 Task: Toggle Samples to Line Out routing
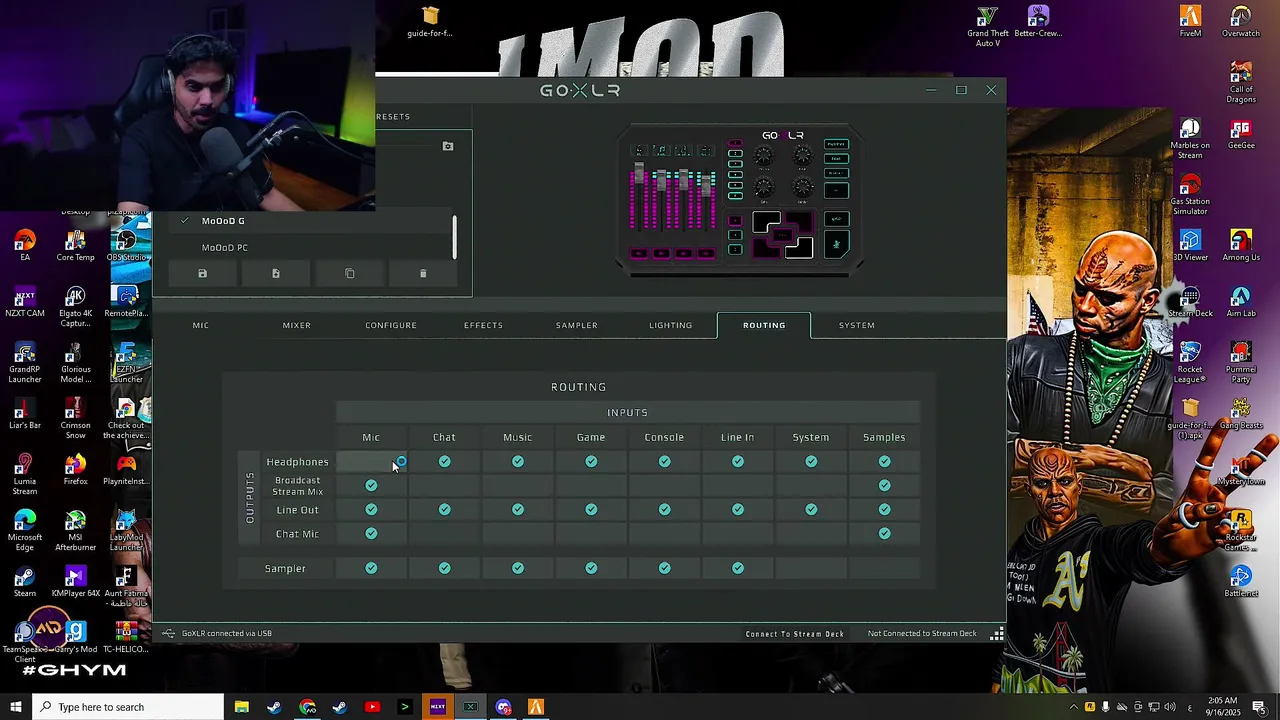[x=884, y=510]
